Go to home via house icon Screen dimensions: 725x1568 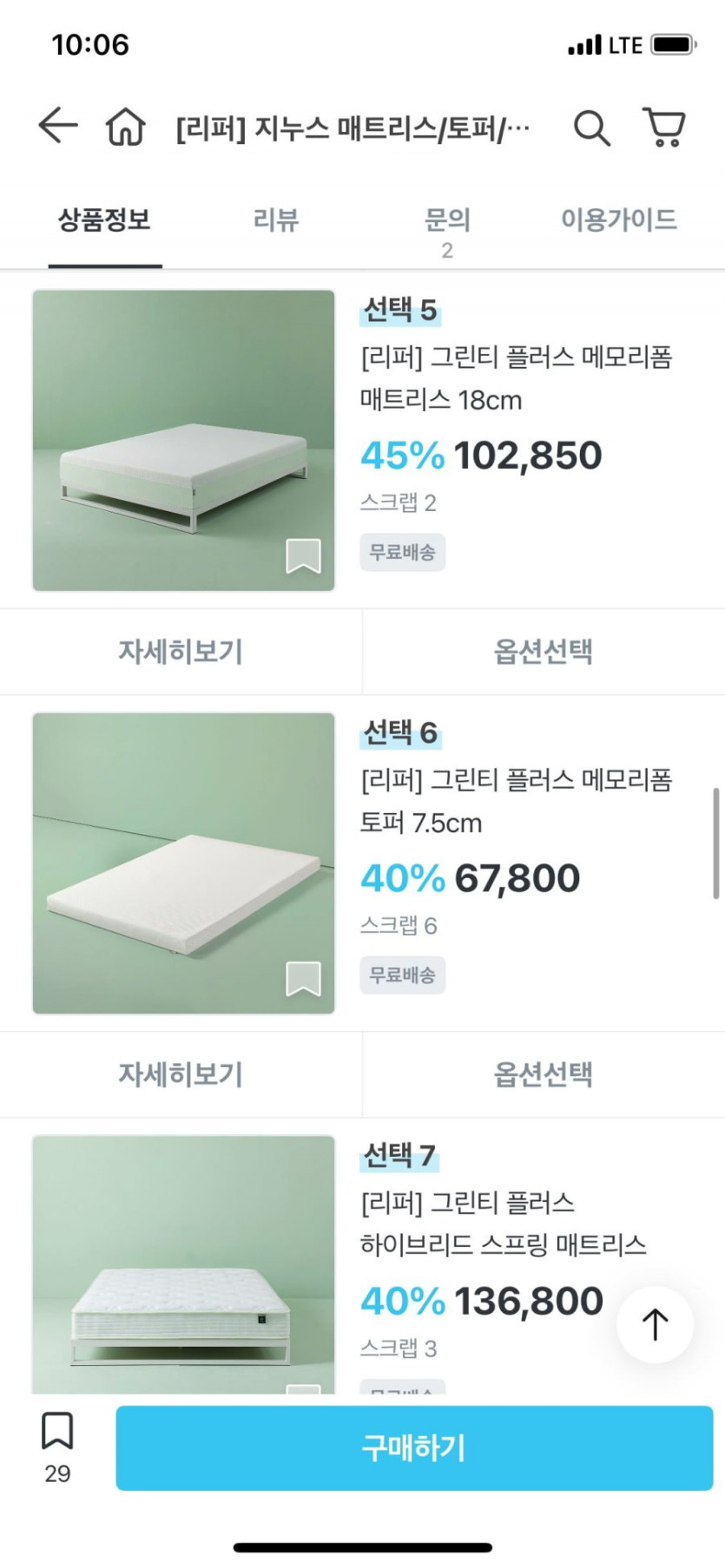(126, 127)
